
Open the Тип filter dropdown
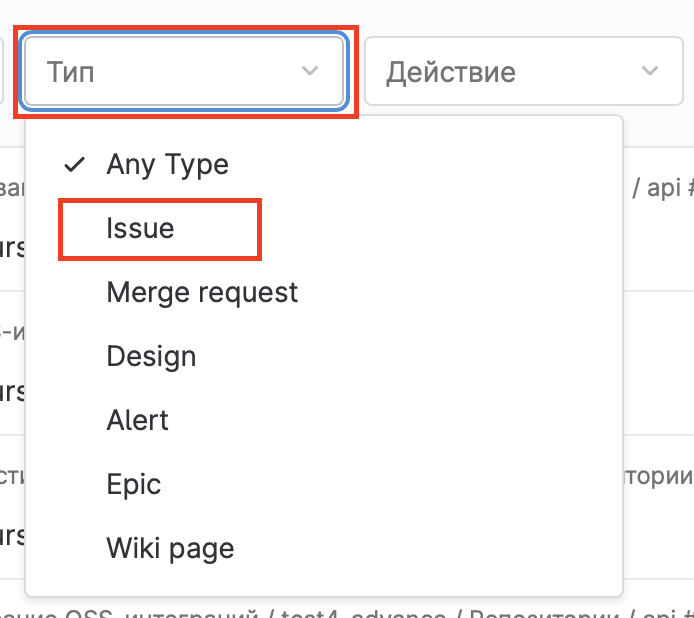click(185, 71)
